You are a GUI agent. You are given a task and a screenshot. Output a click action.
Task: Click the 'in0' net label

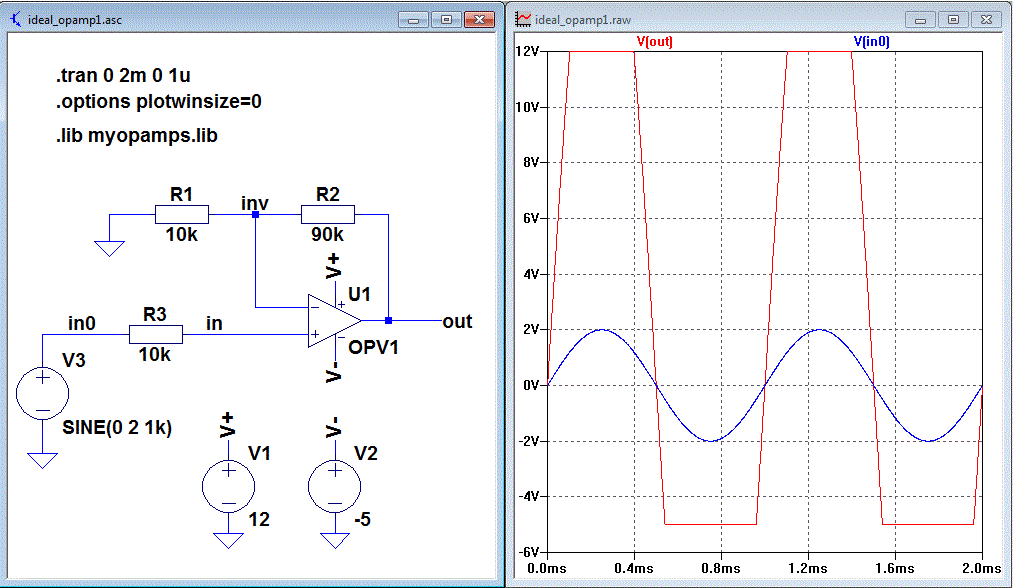tap(82, 323)
